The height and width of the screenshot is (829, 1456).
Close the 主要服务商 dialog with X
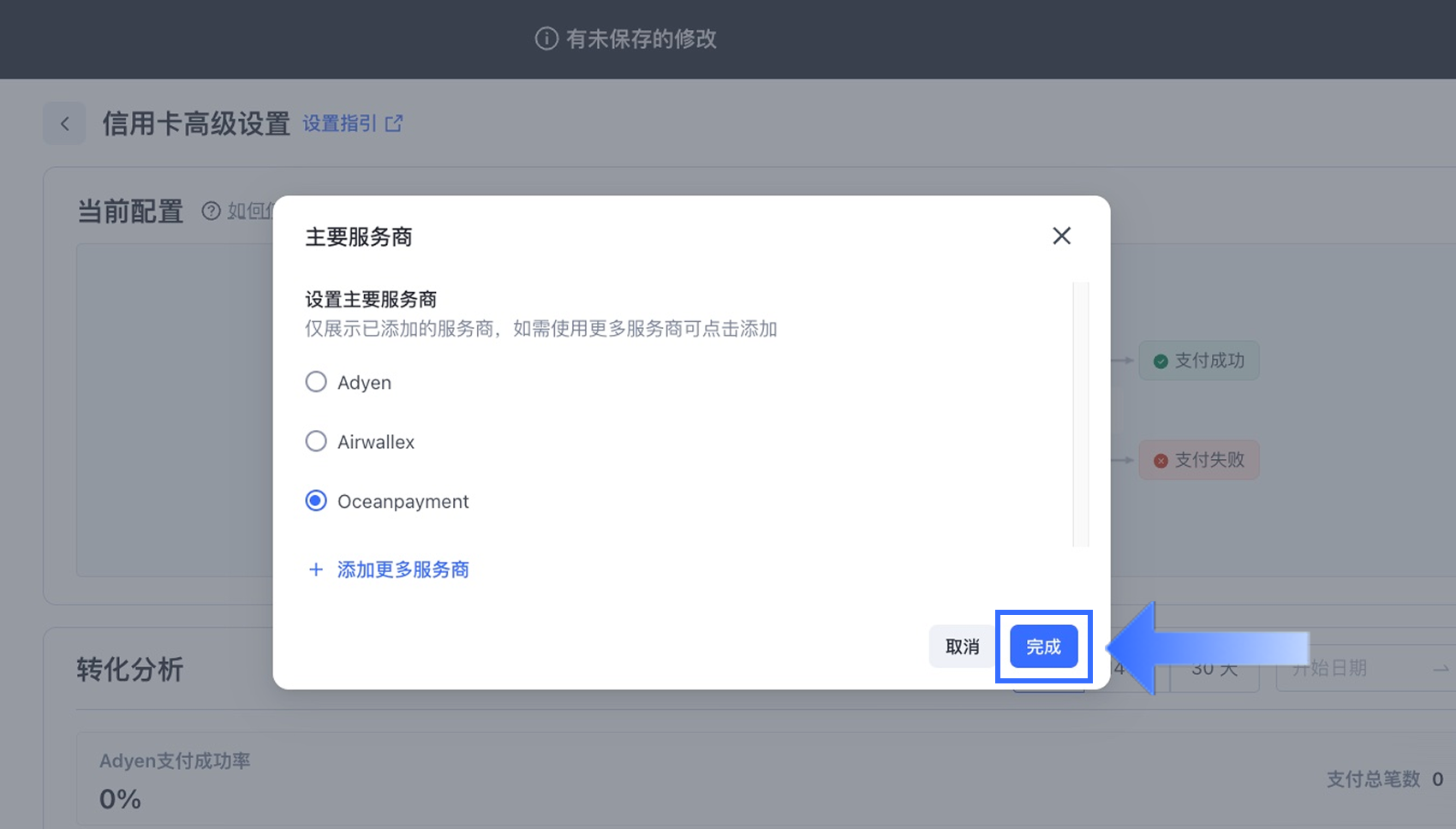click(x=1061, y=236)
